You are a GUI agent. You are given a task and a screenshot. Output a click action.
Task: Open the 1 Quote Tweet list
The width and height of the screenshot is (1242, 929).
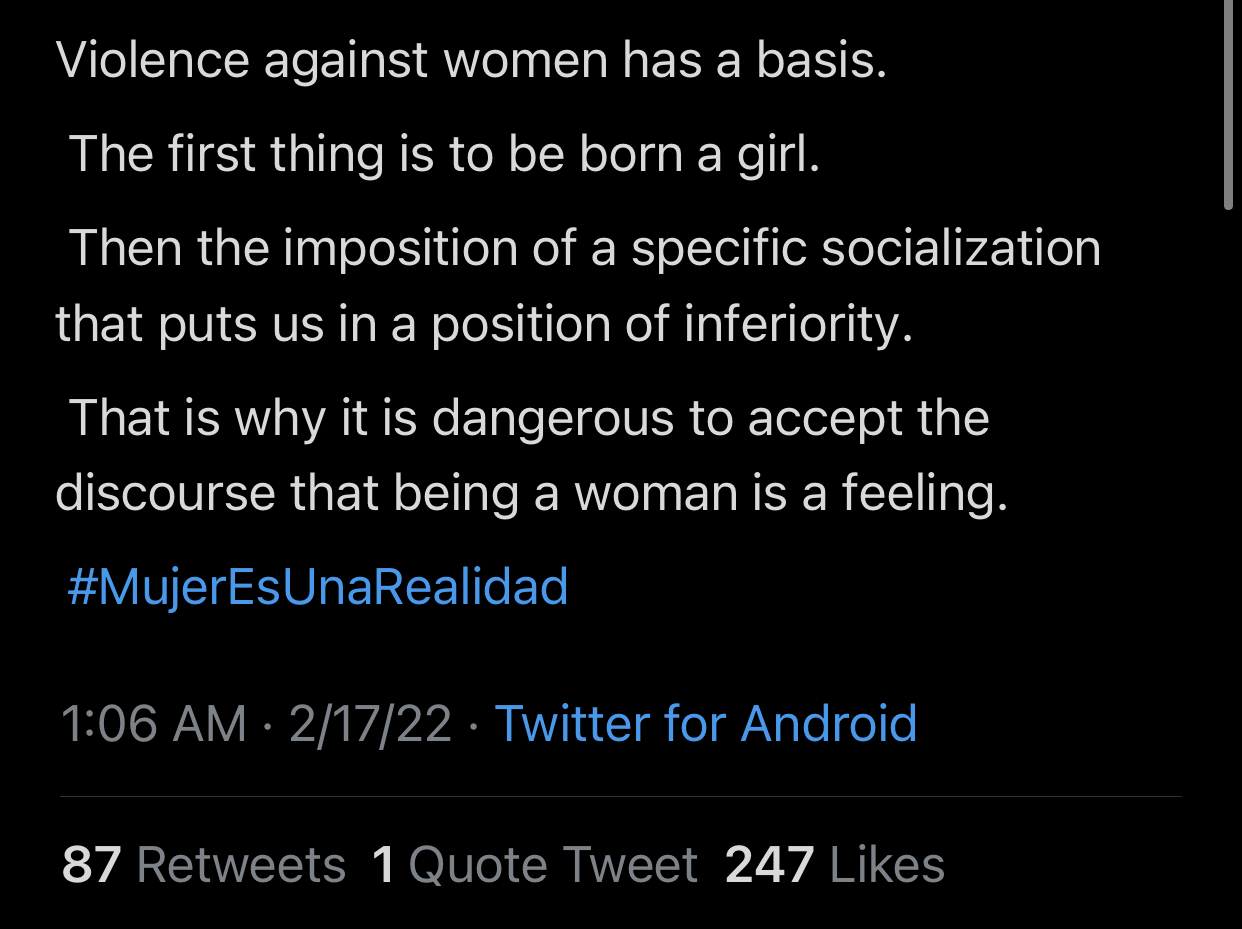(534, 865)
